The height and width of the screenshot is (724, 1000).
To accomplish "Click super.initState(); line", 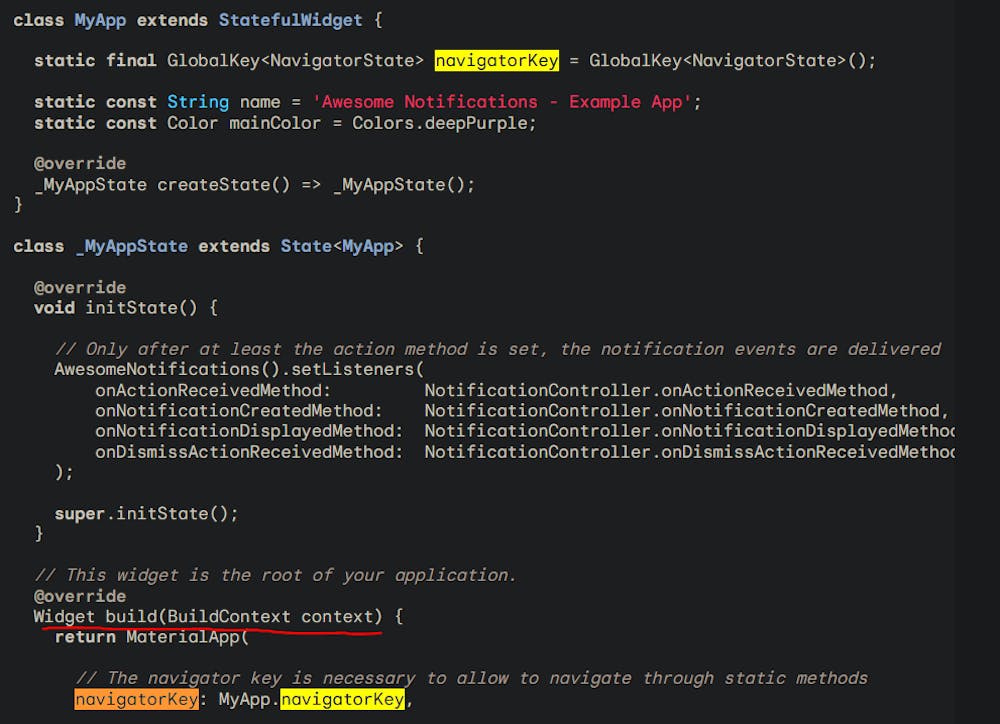I will 146,513.
